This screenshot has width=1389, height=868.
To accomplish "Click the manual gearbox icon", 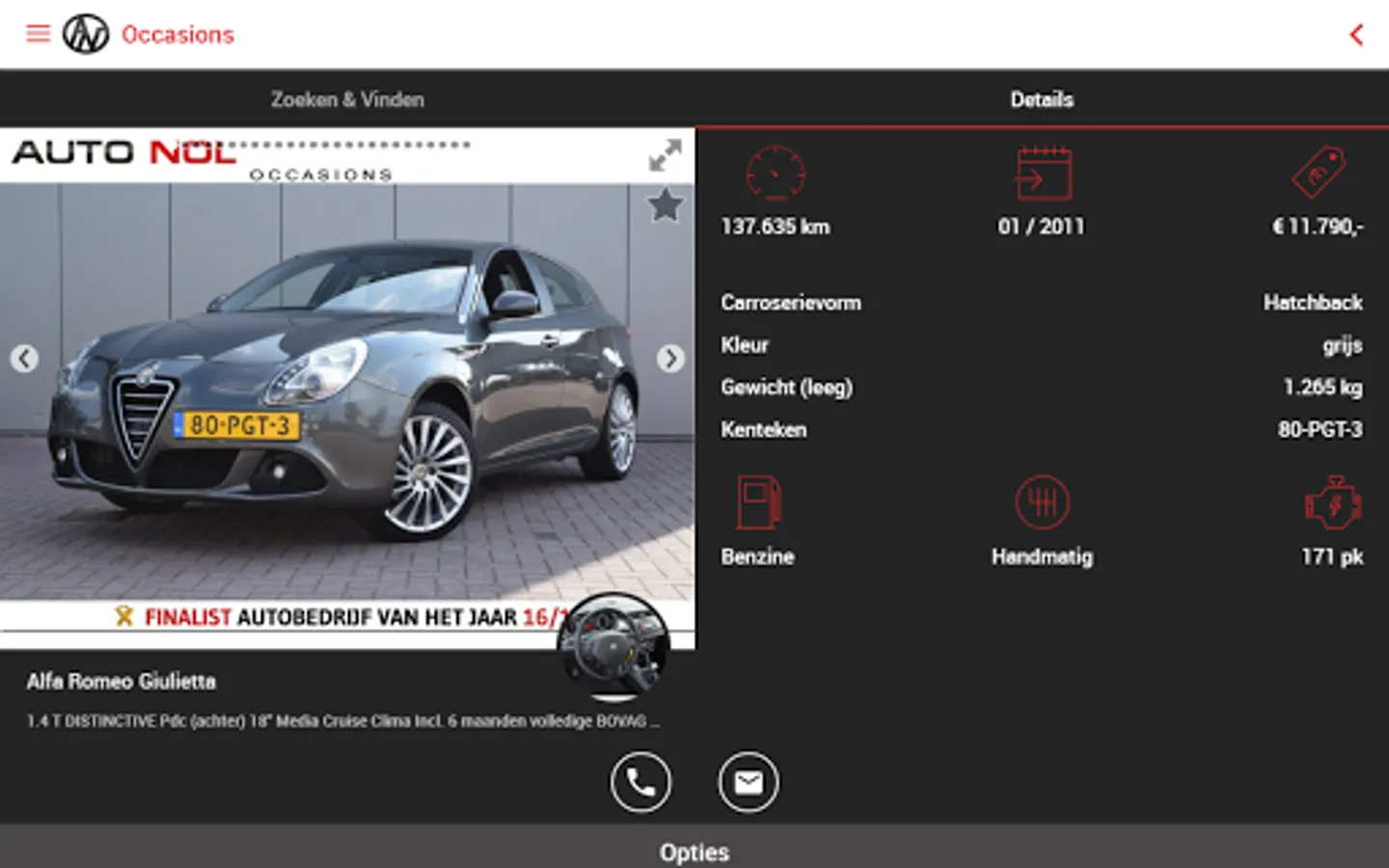I will pyautogui.click(x=1043, y=502).
